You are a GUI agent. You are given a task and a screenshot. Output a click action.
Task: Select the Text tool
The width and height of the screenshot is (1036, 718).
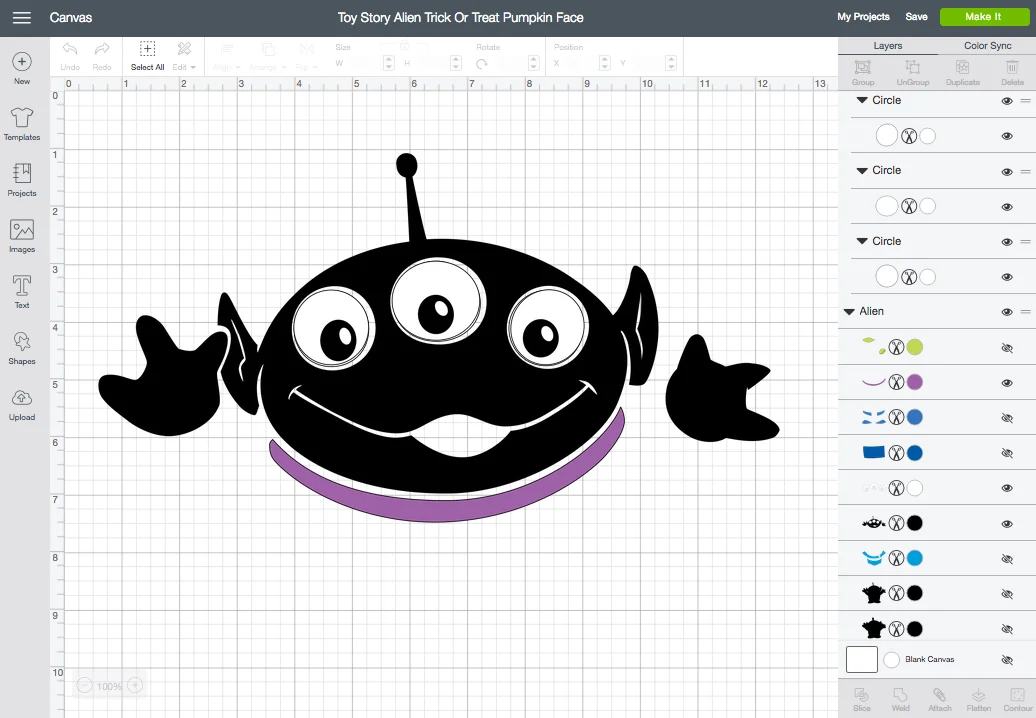[22, 292]
